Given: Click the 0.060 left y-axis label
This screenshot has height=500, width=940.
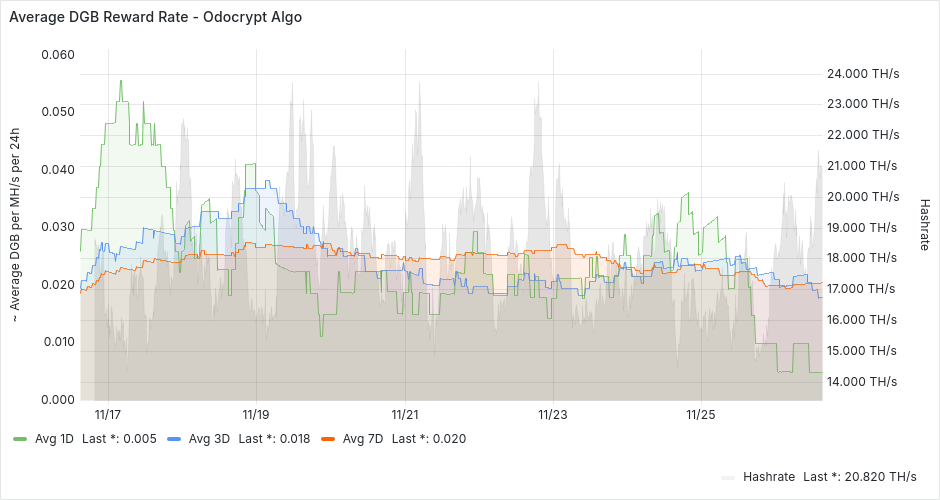Looking at the screenshot, I should tap(57, 53).
